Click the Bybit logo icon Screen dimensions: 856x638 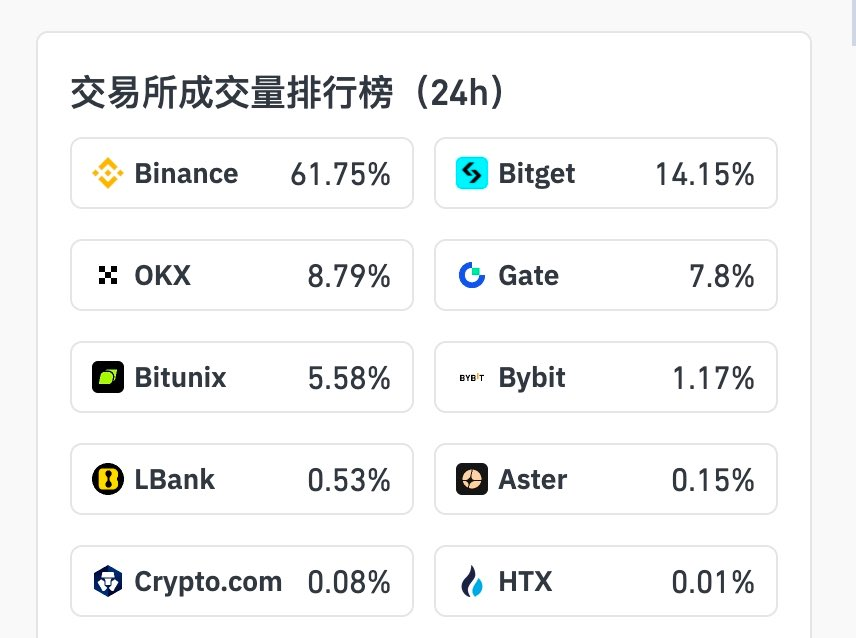coord(471,377)
